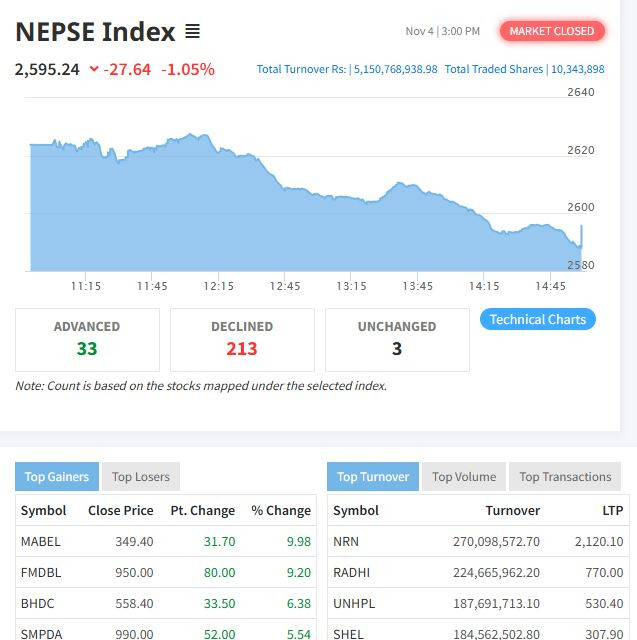
Task: Open the Top Transactions tab
Action: click(565, 477)
